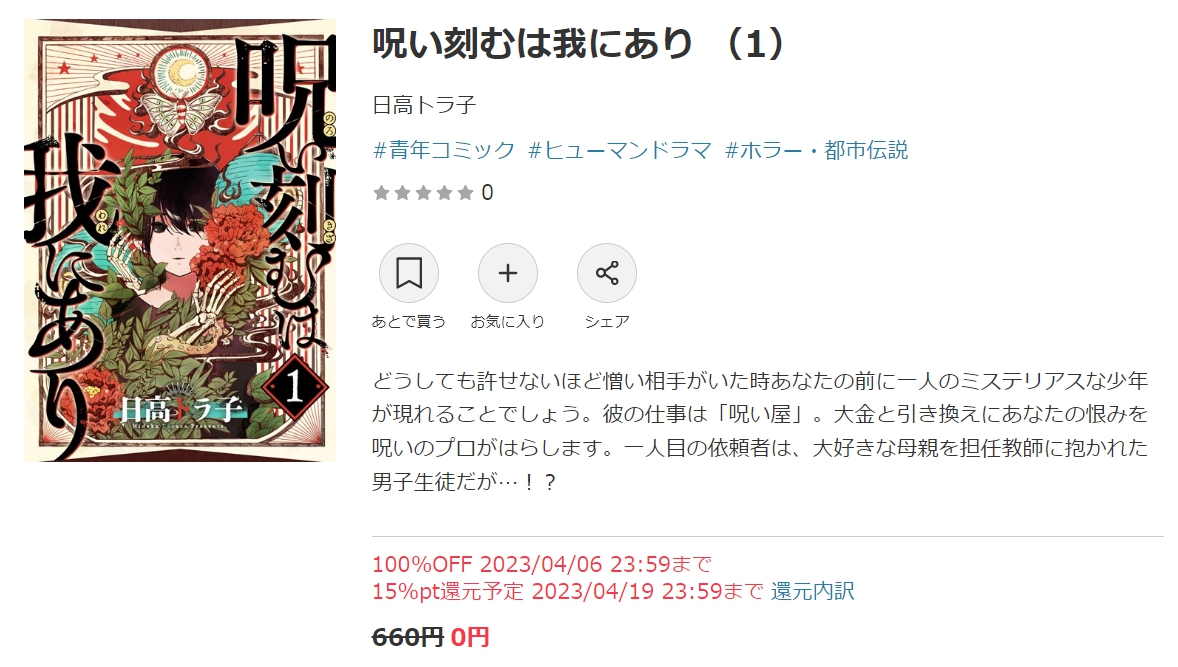Image resolution: width=1178 pixels, height=667 pixels.
Task: Open the #ホラー・都市伝説 tag
Action: point(817,150)
